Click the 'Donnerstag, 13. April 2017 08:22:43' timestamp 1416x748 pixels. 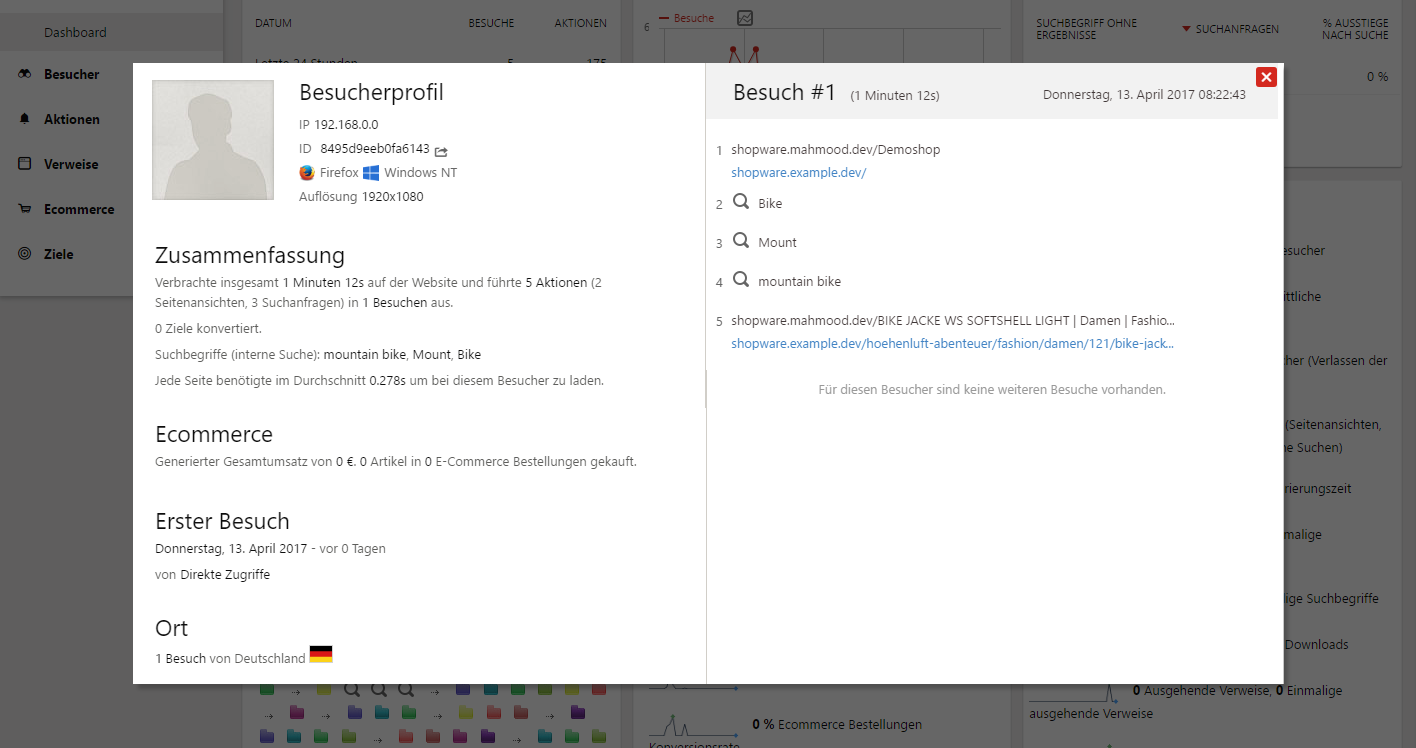point(1144,95)
